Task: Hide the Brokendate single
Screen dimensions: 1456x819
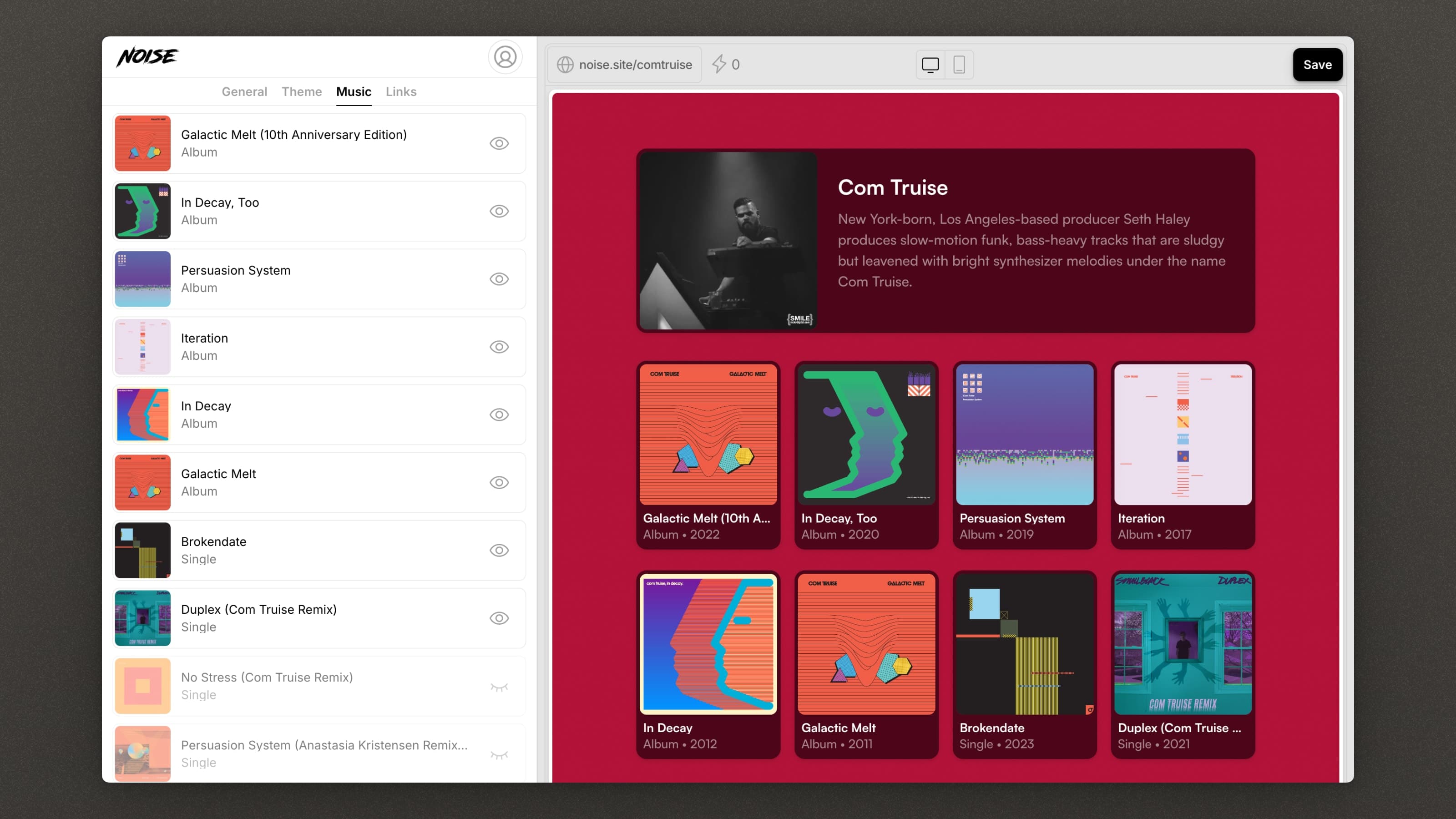Action: point(499,551)
